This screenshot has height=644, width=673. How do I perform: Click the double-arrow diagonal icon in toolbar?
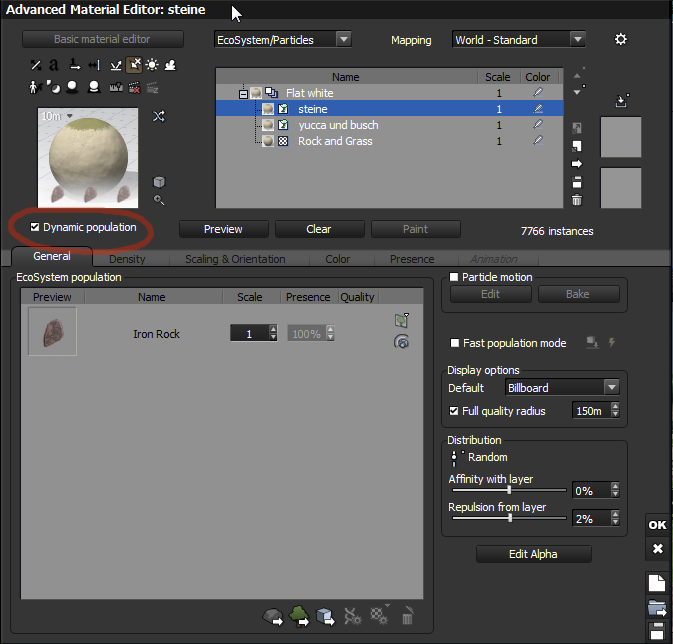pos(36,65)
